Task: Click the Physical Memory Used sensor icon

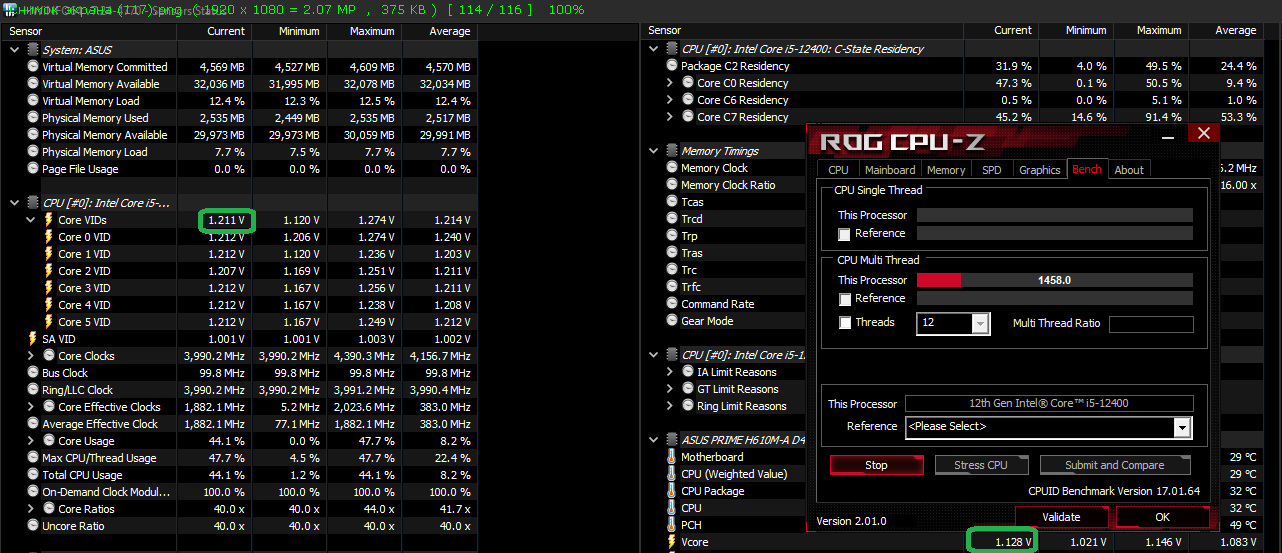Action: pyautogui.click(x=33, y=118)
